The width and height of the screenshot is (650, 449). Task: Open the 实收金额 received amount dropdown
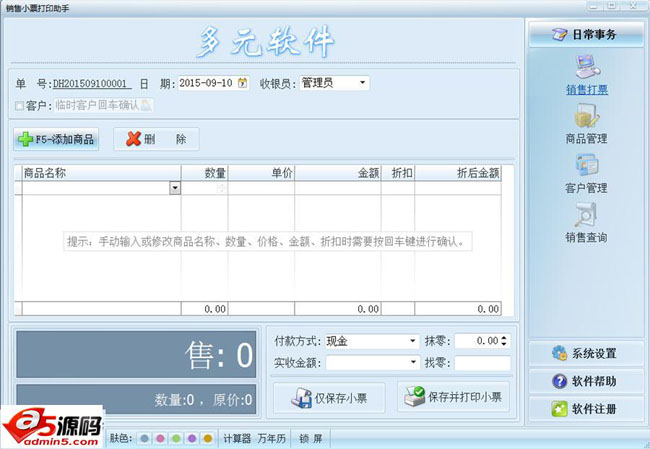point(412,362)
